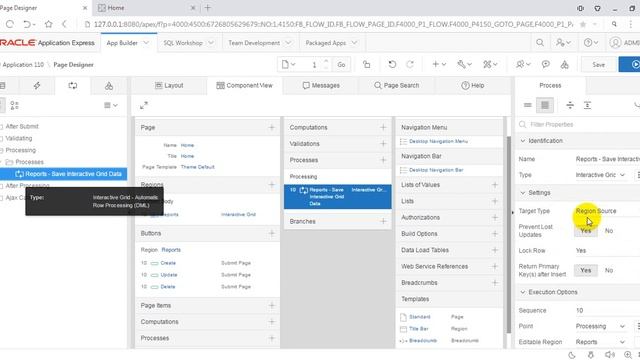Select the Processing tree tab icon

tap(73, 85)
